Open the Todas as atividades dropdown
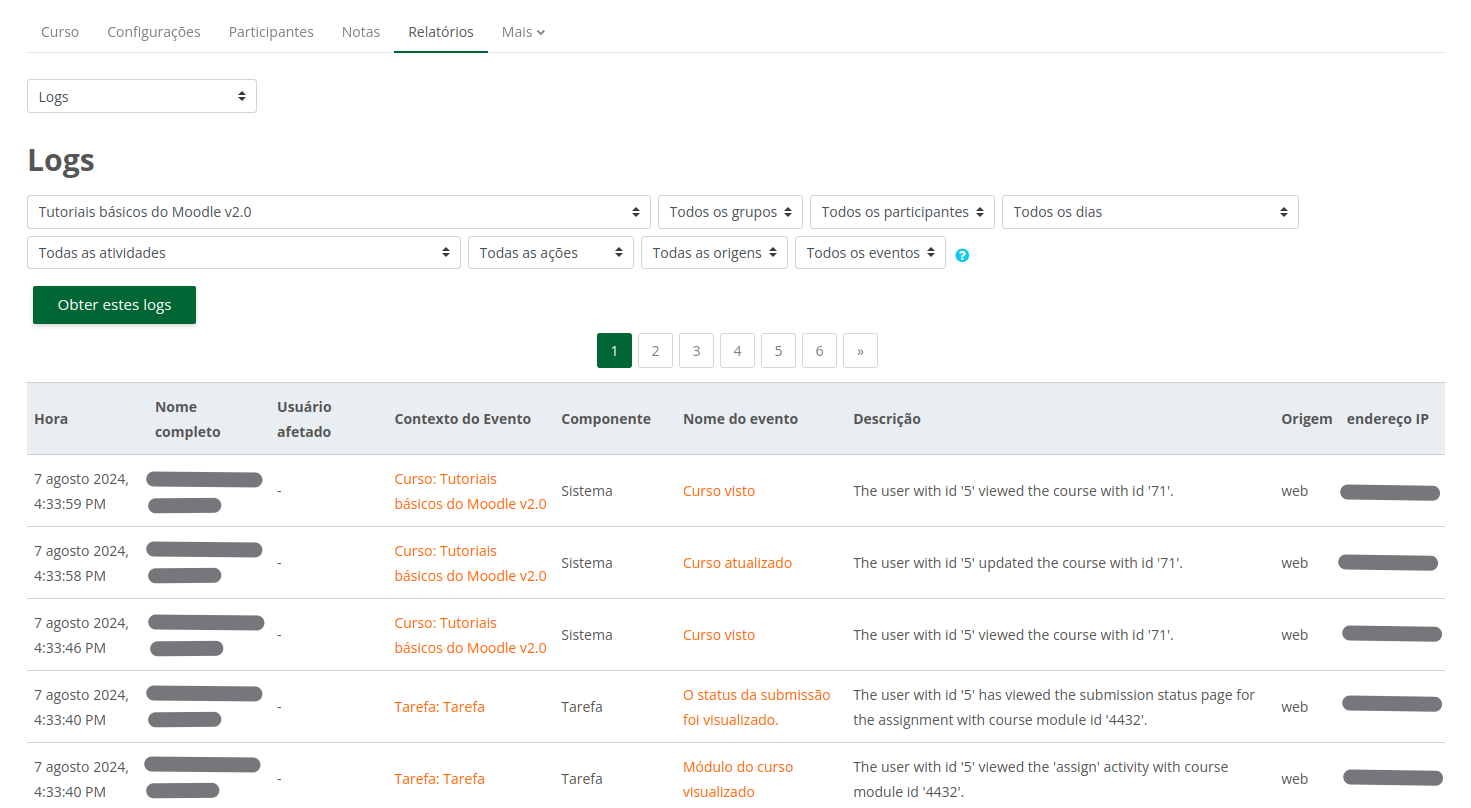 243,253
